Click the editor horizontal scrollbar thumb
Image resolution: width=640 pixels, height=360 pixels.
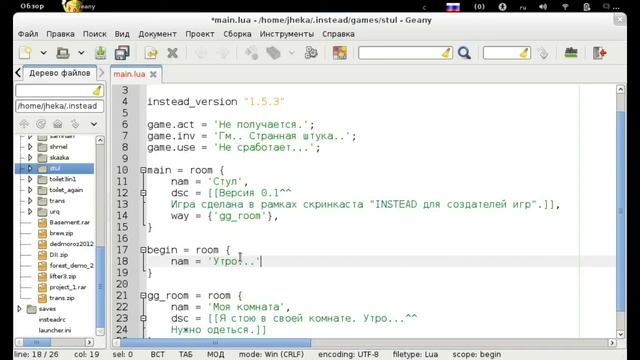216,342
